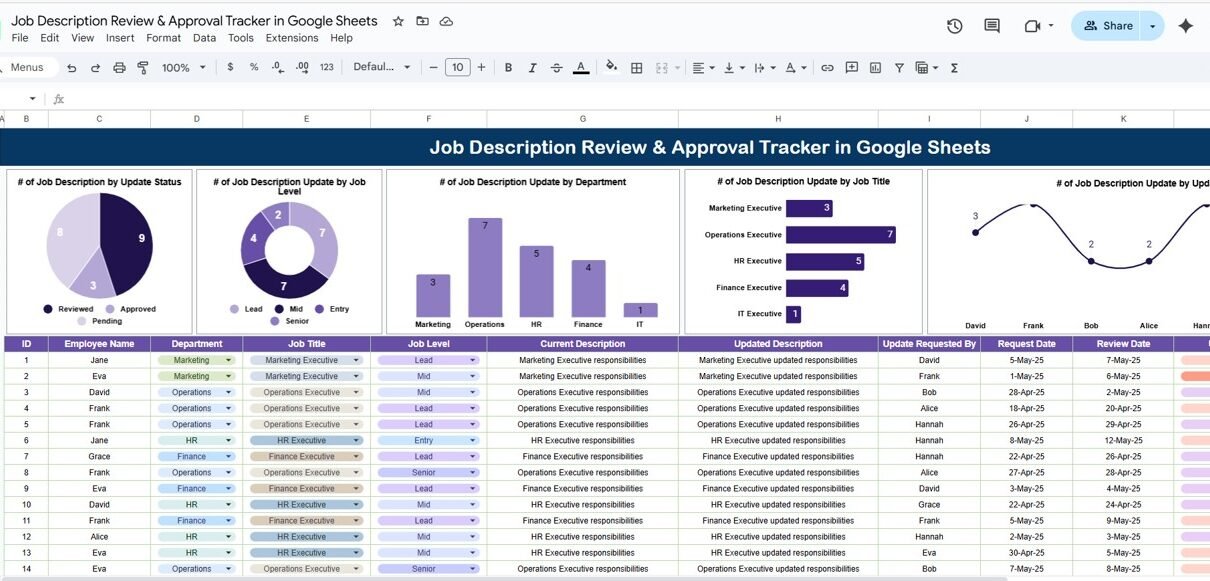Open the Format menu

click(x=163, y=38)
